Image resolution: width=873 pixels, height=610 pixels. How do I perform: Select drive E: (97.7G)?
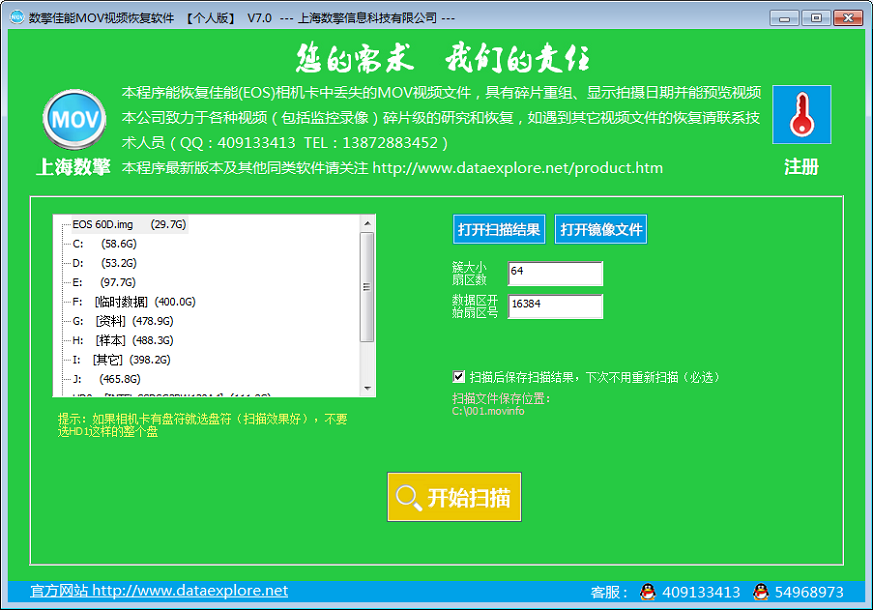[104, 282]
